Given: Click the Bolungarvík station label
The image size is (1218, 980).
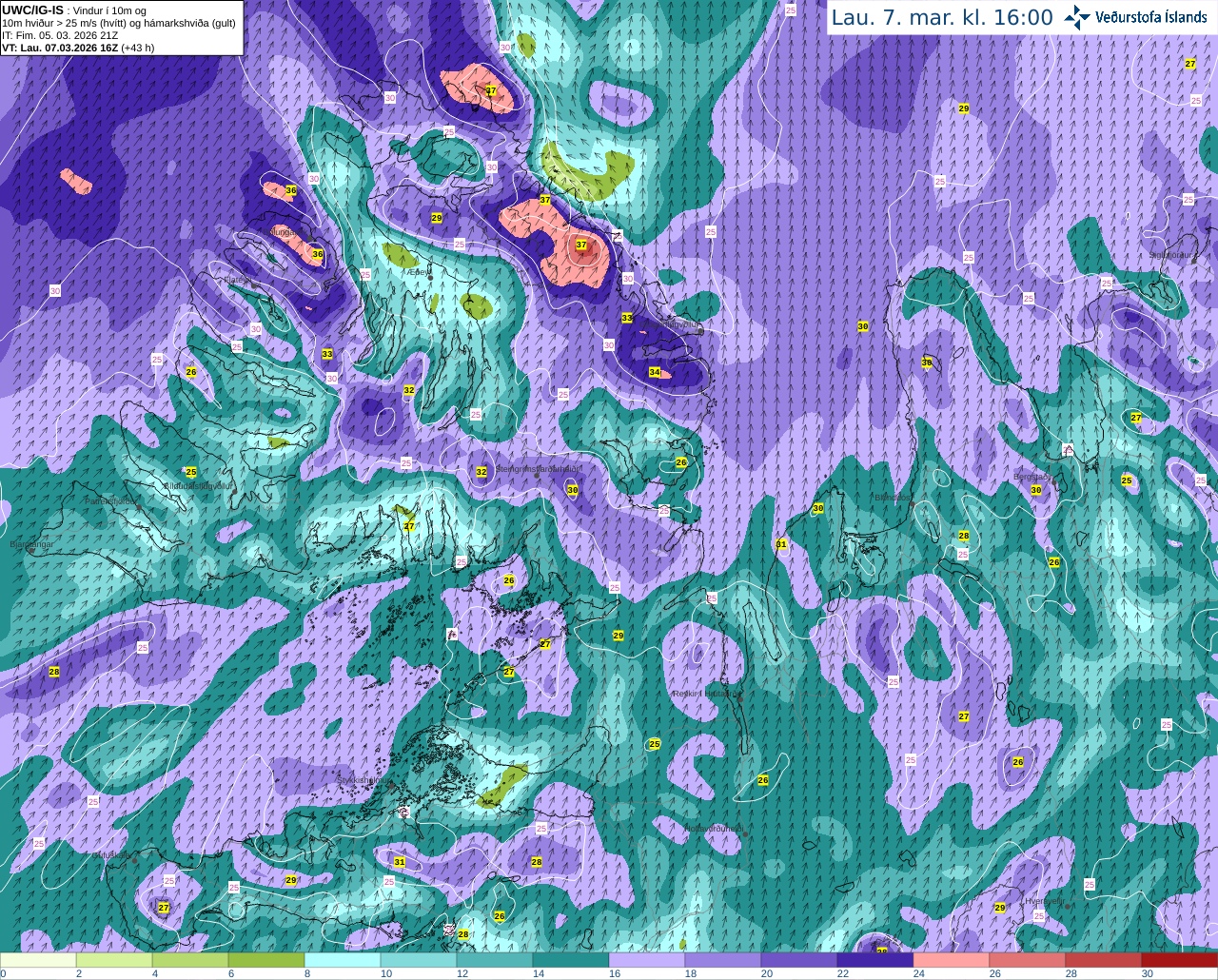Looking at the screenshot, I should tap(283, 231).
